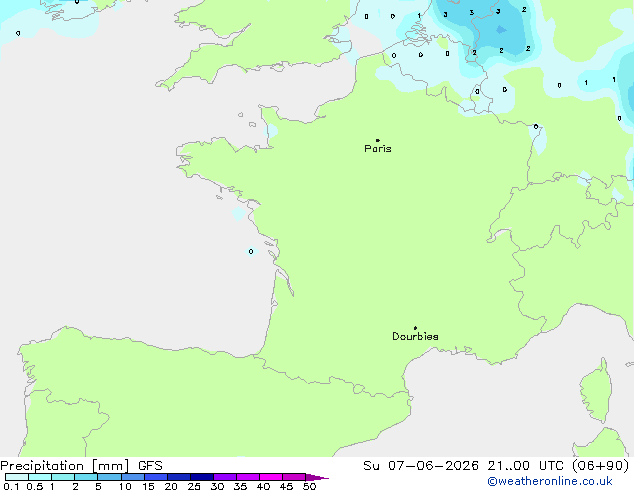Pick legend swatch between 0.1 and 0.5
634x490 pixels.
point(17,477)
